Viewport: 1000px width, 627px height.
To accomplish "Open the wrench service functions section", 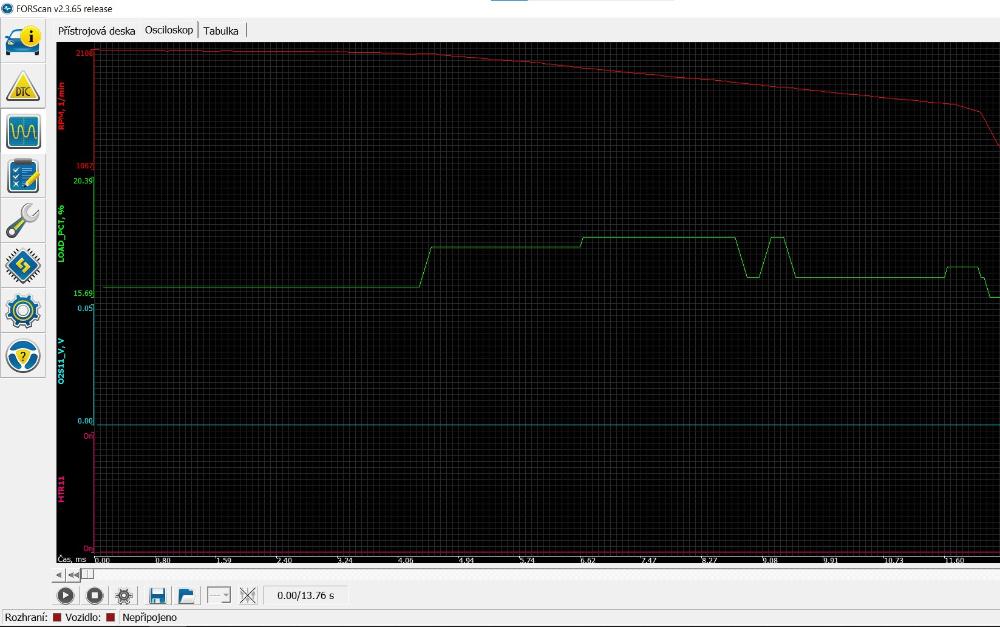I will 22,221.
